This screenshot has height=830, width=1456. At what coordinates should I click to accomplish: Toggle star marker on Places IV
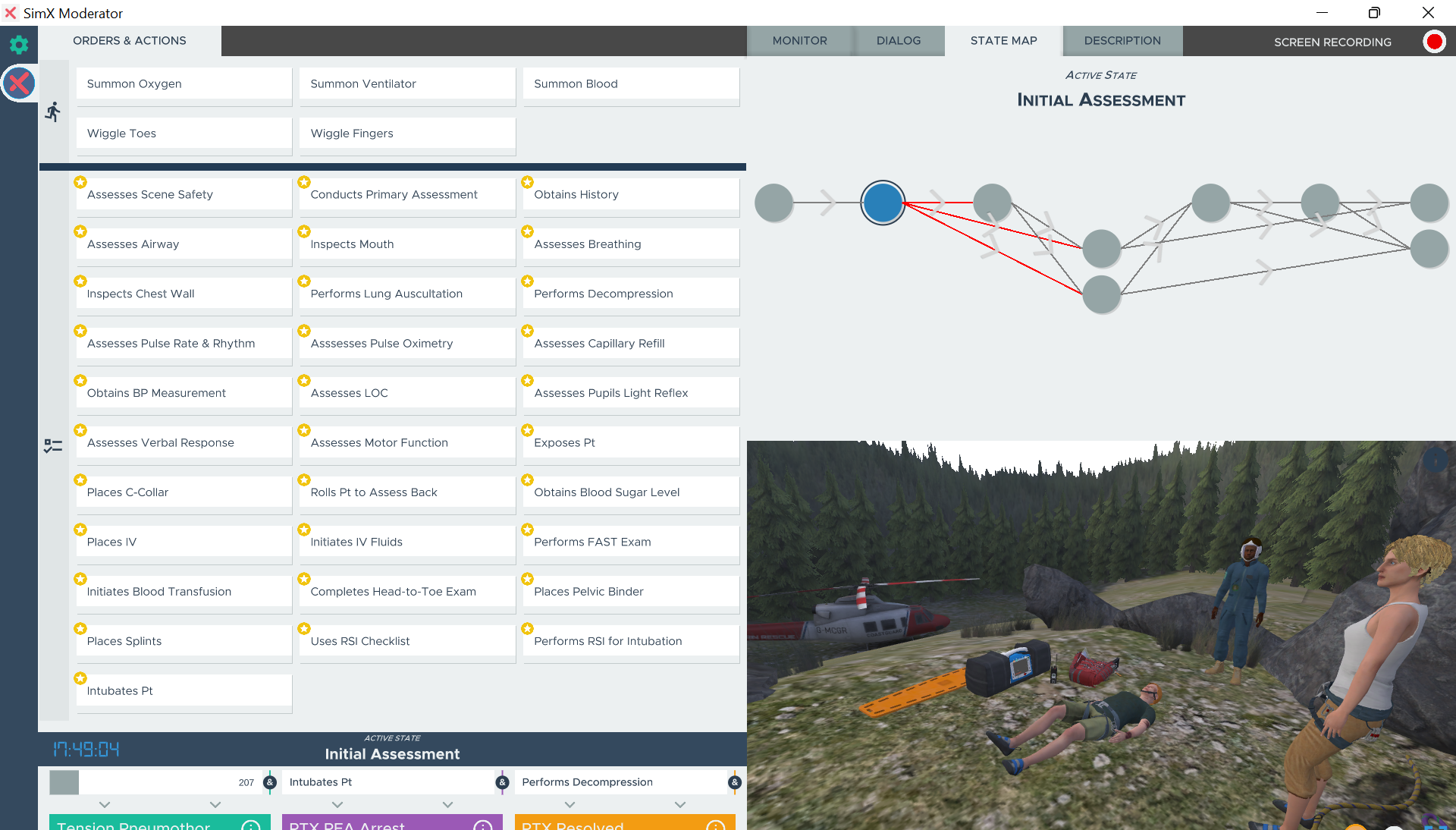tap(80, 530)
